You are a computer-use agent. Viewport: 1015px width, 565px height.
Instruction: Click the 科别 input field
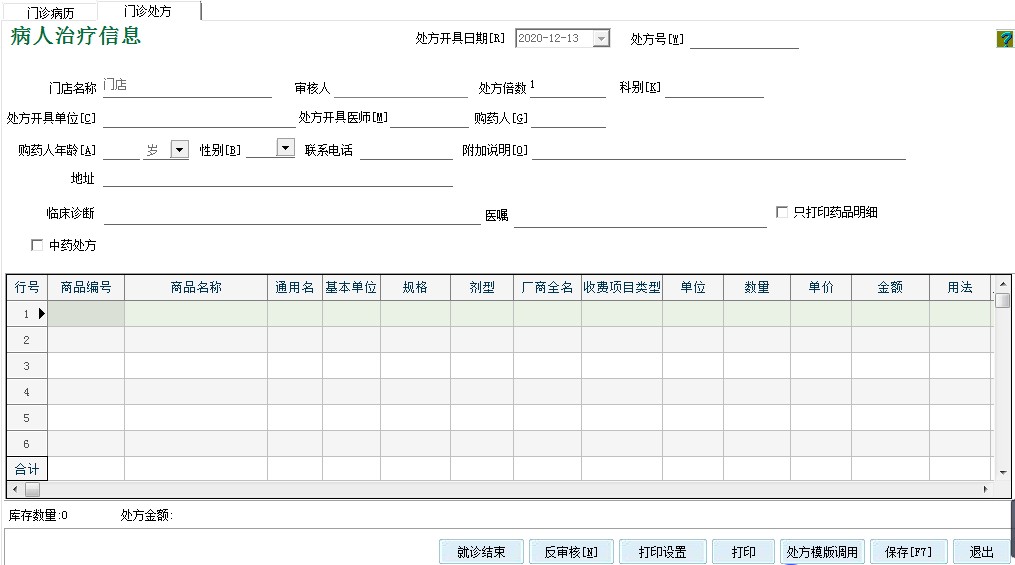click(x=715, y=88)
